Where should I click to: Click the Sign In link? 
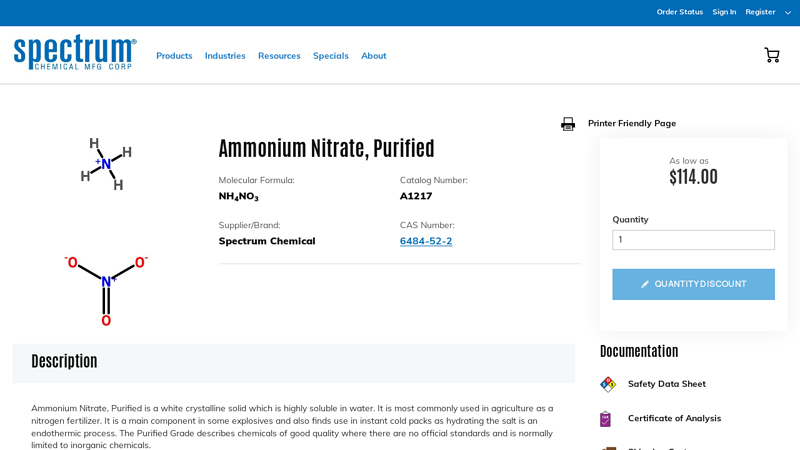724,12
